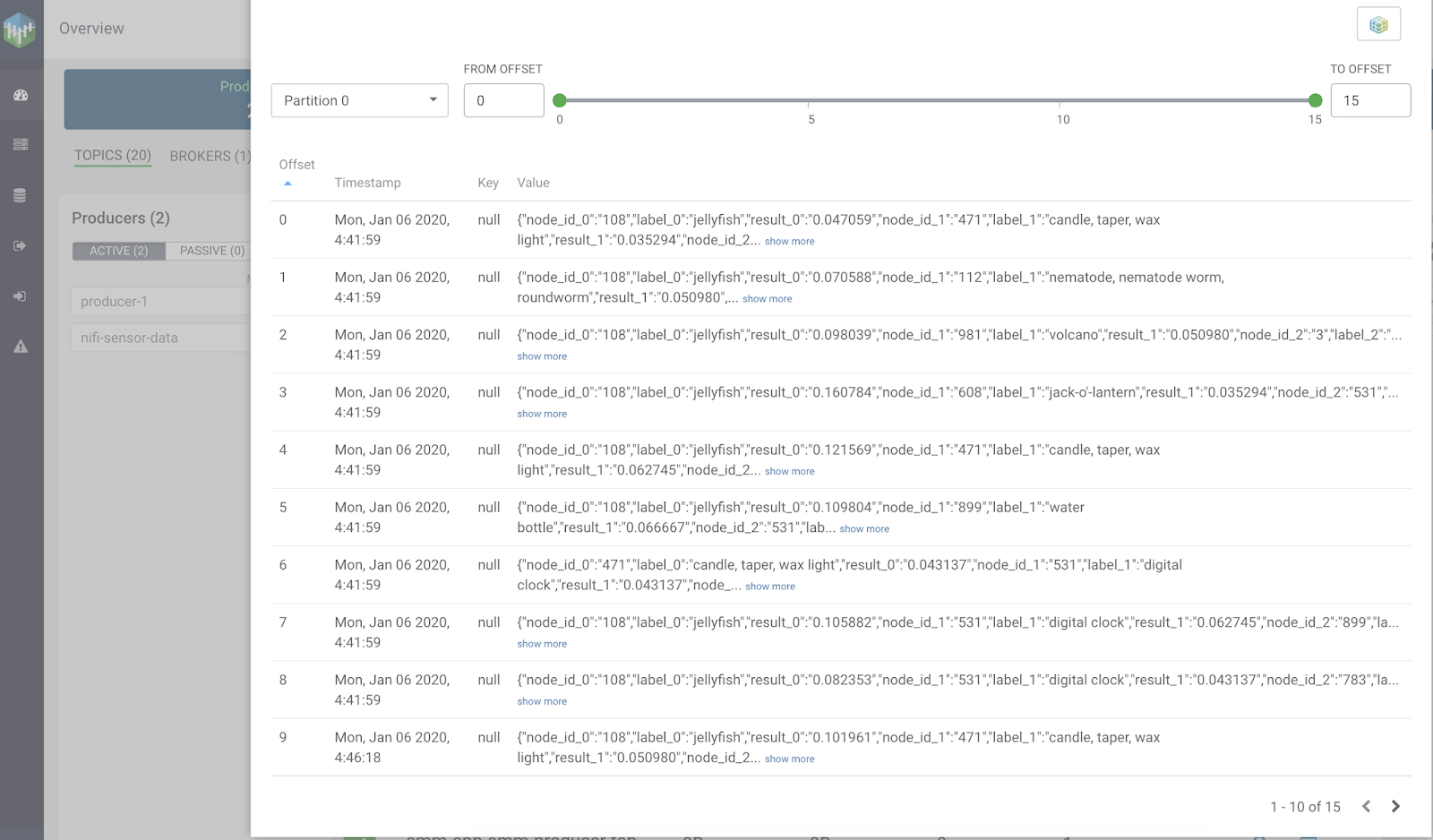The image size is (1433, 840).
Task: Open the brokers server-rack icon in sidebar
Action: [x=21, y=144]
